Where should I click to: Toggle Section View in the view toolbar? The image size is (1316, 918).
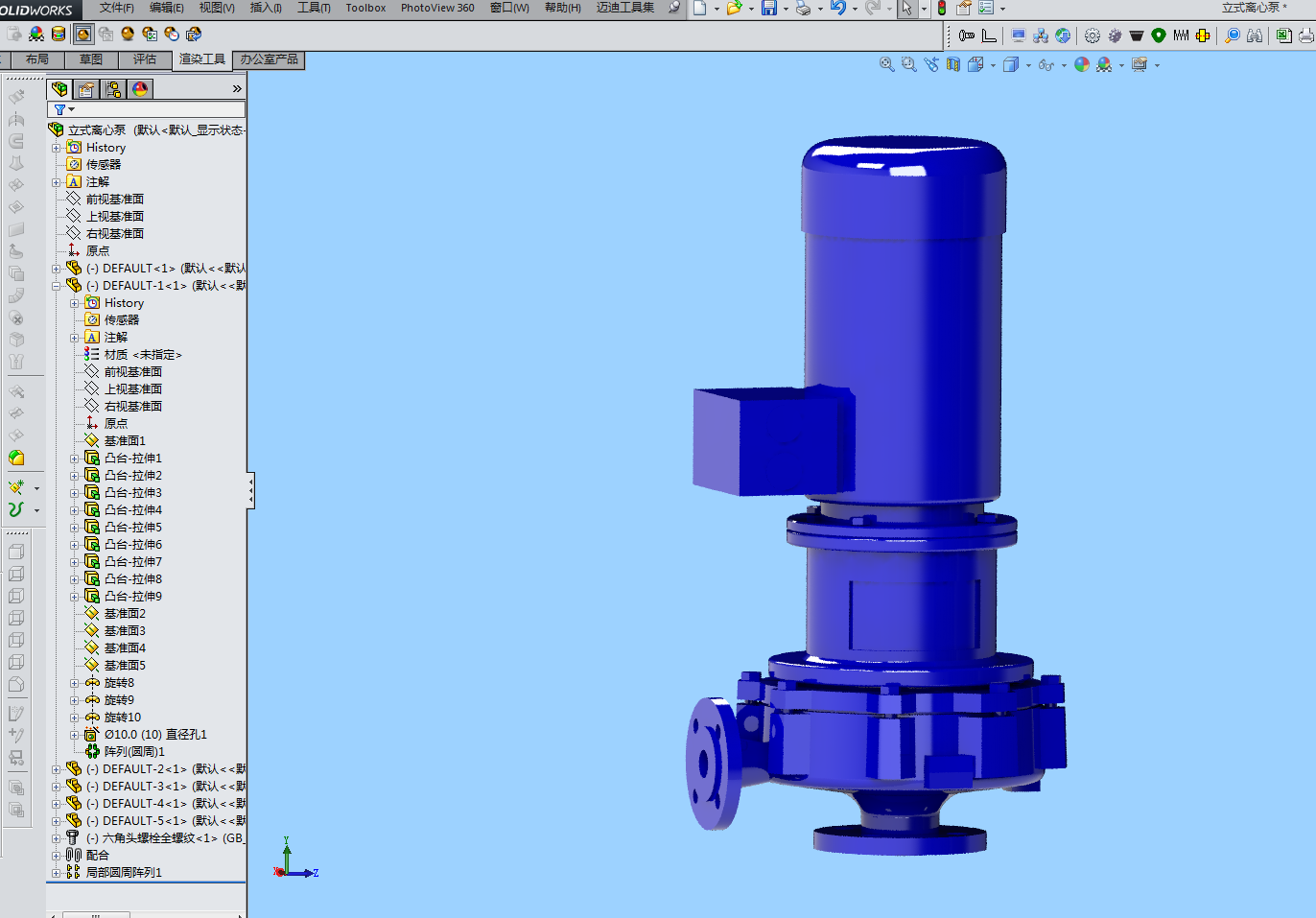(953, 64)
